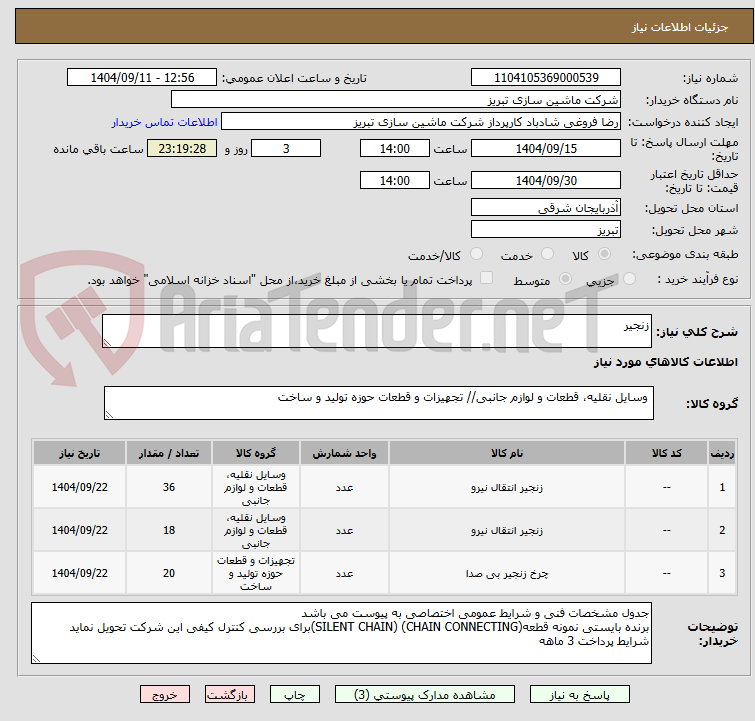
Task: Click the announcement date field 1404/09/11 - 12:56
Action: (x=142, y=78)
